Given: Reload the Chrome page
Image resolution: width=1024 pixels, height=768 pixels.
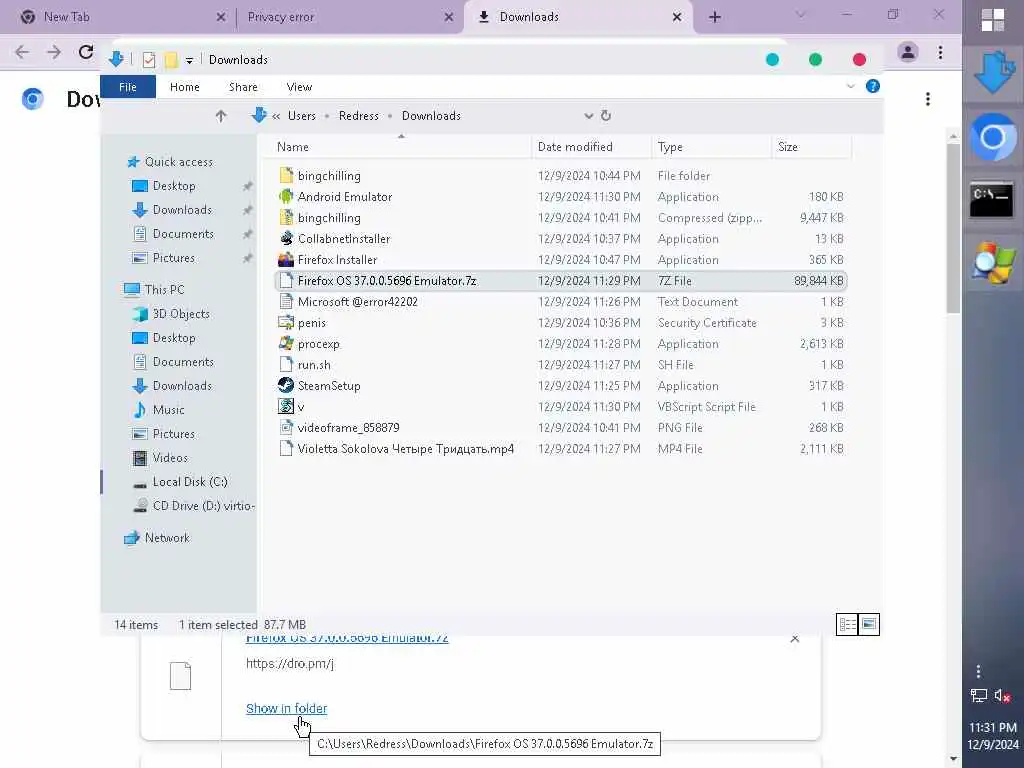Looking at the screenshot, I should pyautogui.click(x=86, y=52).
